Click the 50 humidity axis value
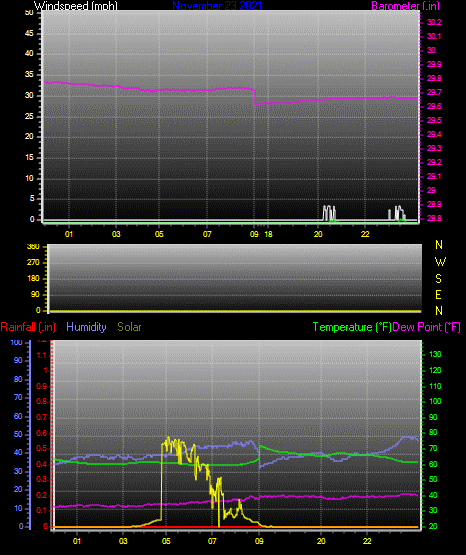Image resolution: width=466 pixels, height=555 pixels. tap(18, 434)
